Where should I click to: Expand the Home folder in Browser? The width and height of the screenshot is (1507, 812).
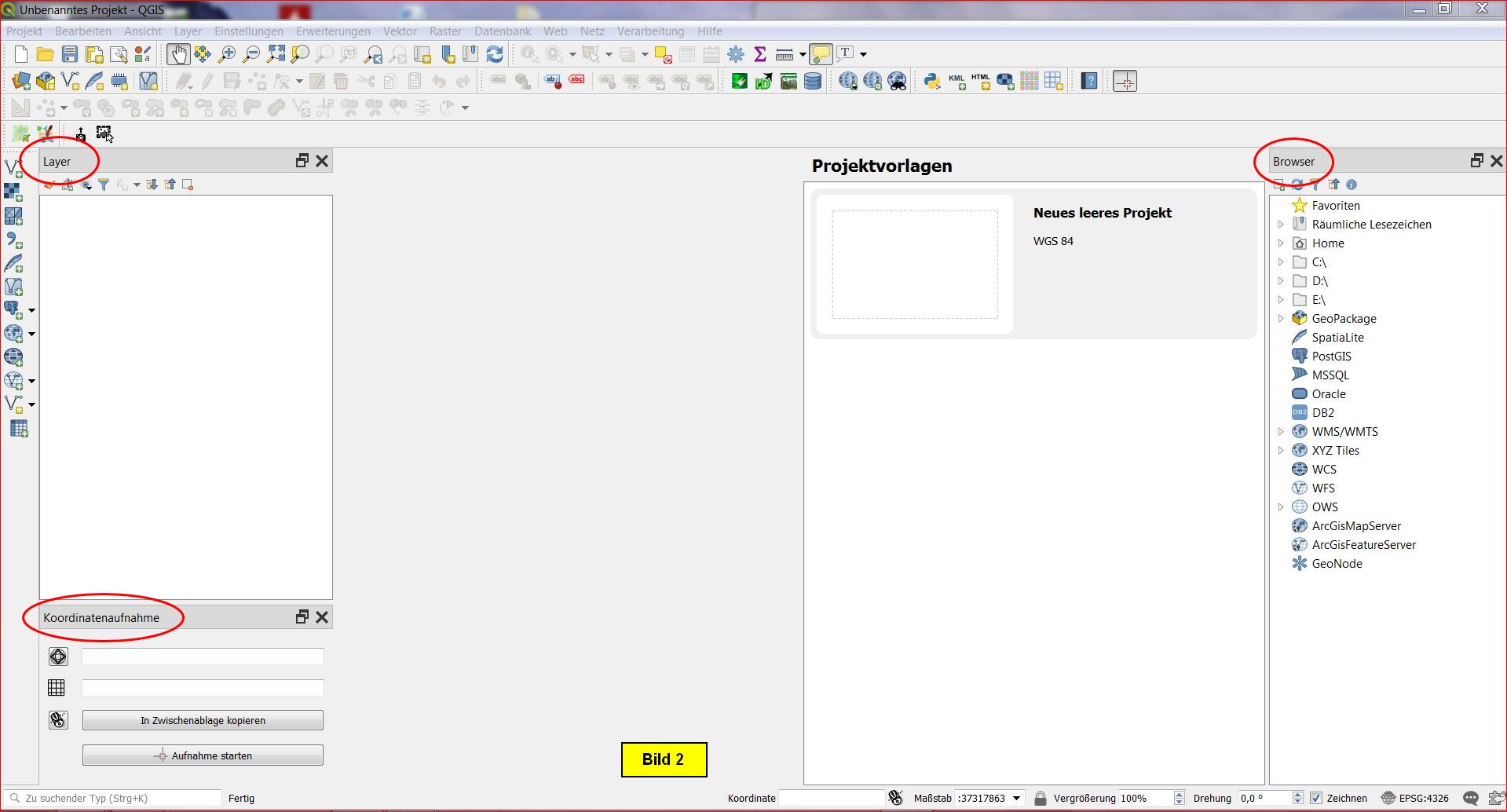(1281, 243)
